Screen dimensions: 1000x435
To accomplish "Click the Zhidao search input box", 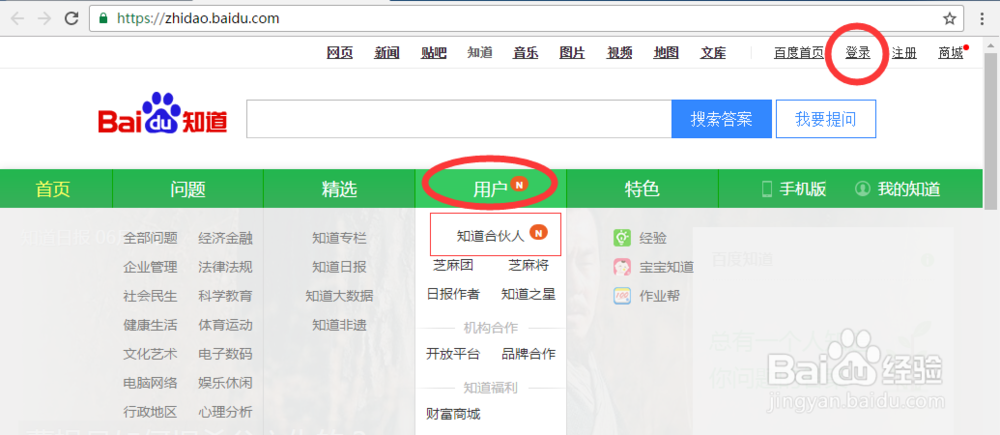I will pyautogui.click(x=459, y=119).
